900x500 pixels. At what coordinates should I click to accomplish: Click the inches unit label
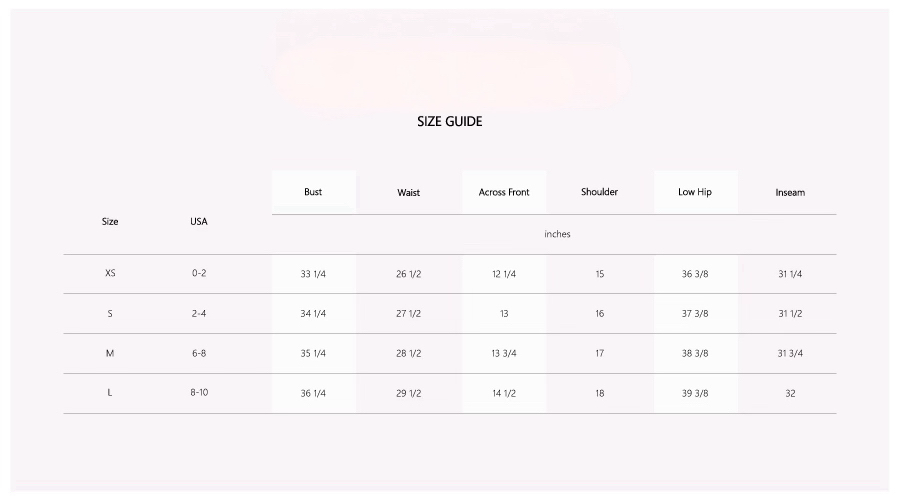(557, 234)
